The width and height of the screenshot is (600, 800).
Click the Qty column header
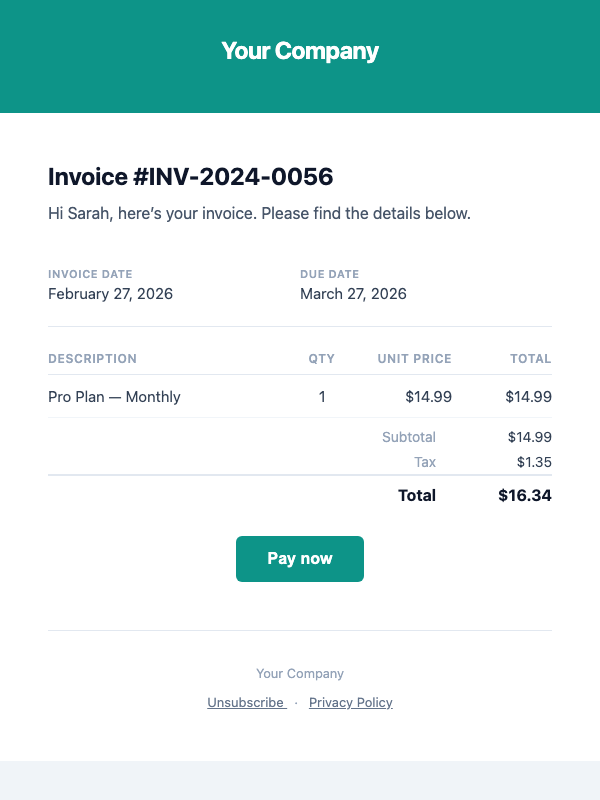(x=322, y=359)
